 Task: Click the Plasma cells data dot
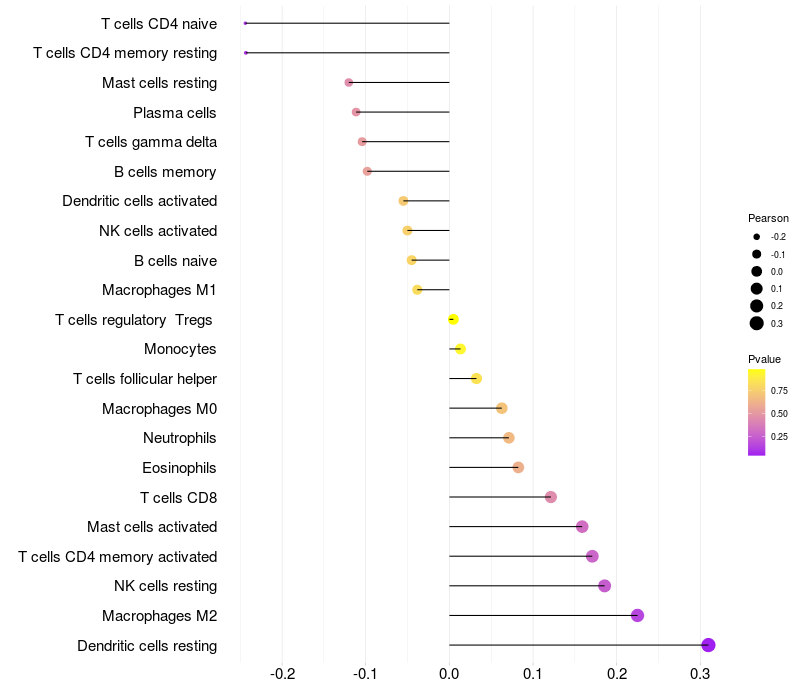(356, 112)
